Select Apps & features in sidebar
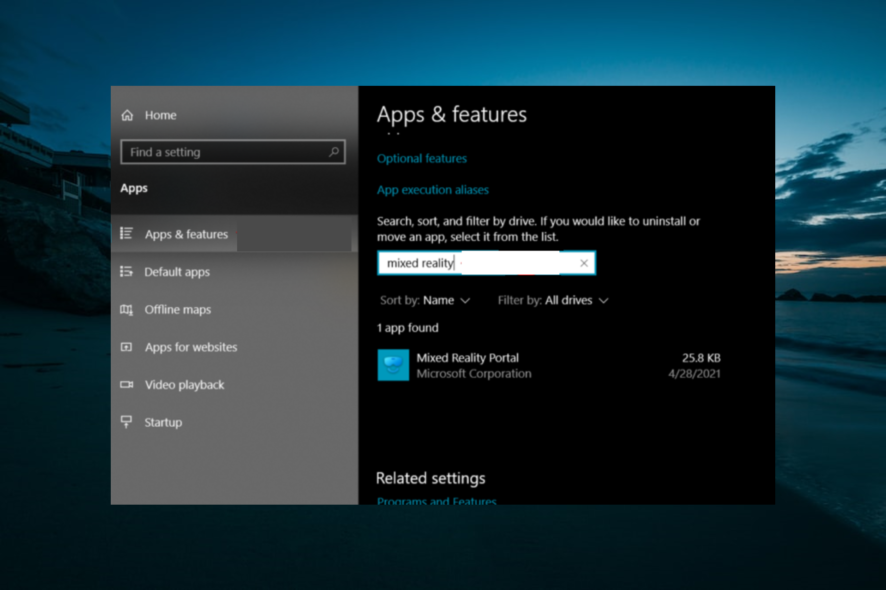Screen dimensions: 886x590 click(x=233, y=233)
